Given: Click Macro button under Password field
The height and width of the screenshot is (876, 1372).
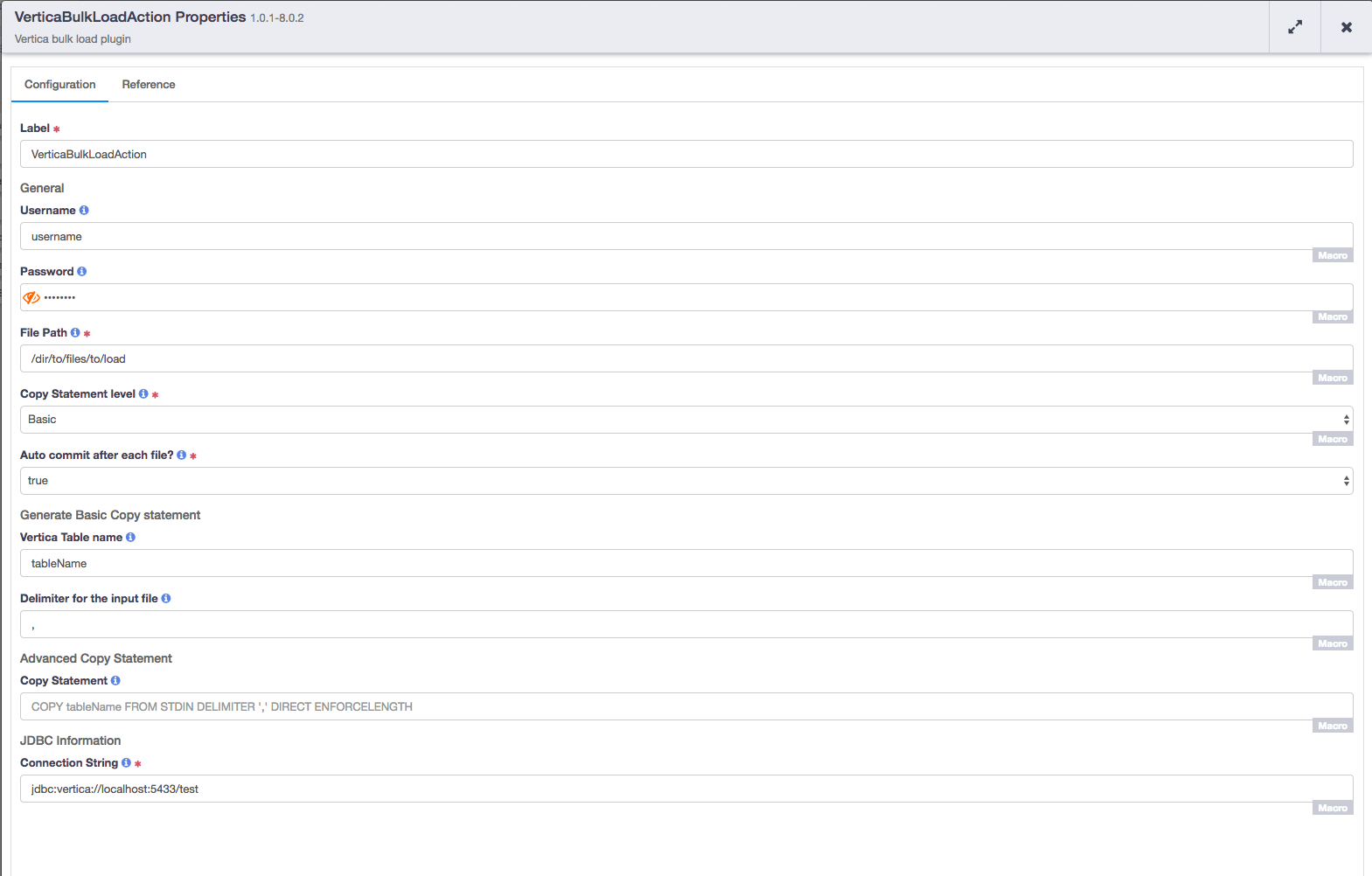Looking at the screenshot, I should point(1333,316).
